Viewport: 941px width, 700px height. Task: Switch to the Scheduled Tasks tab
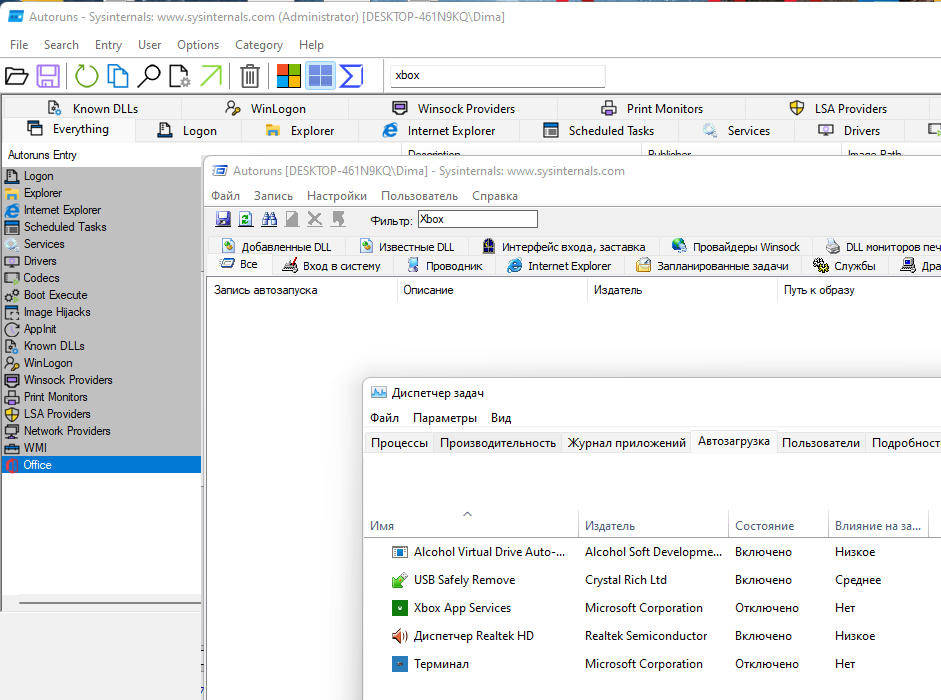(x=599, y=130)
